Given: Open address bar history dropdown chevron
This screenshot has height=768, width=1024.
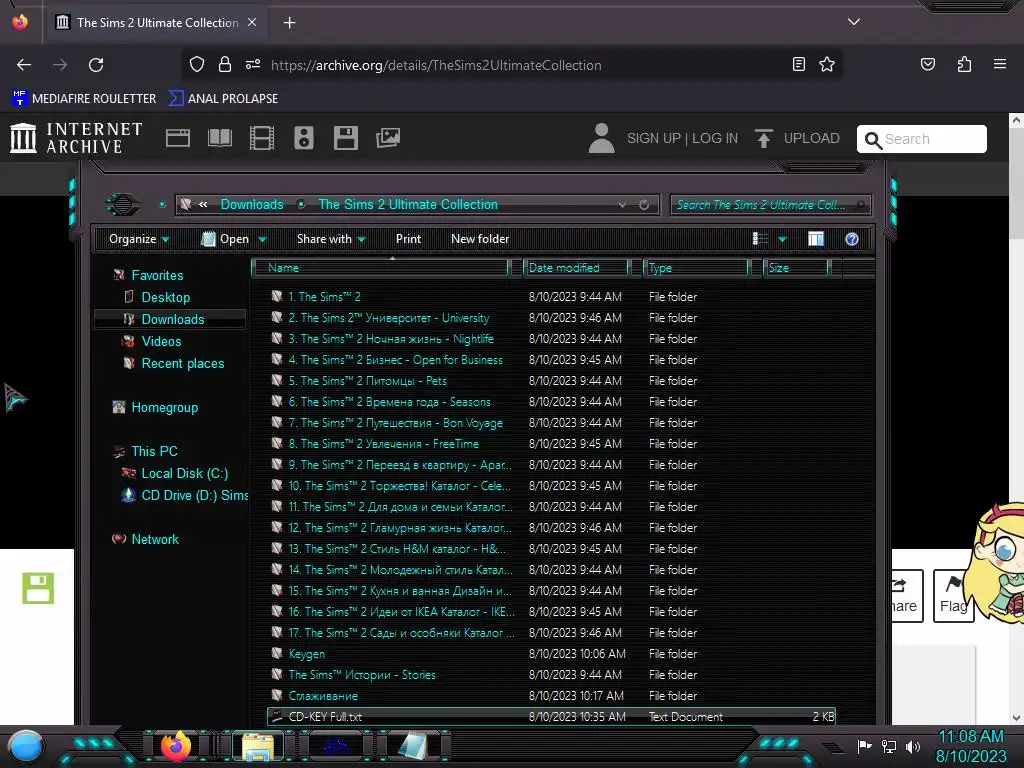Looking at the screenshot, I should click(622, 204).
